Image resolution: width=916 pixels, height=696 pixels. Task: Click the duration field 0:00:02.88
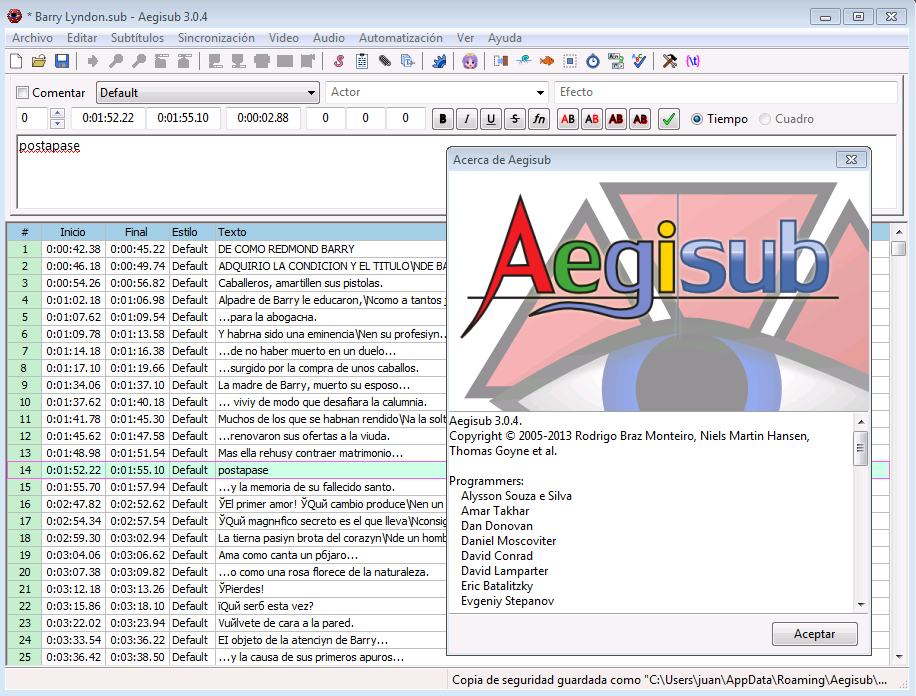tap(263, 118)
